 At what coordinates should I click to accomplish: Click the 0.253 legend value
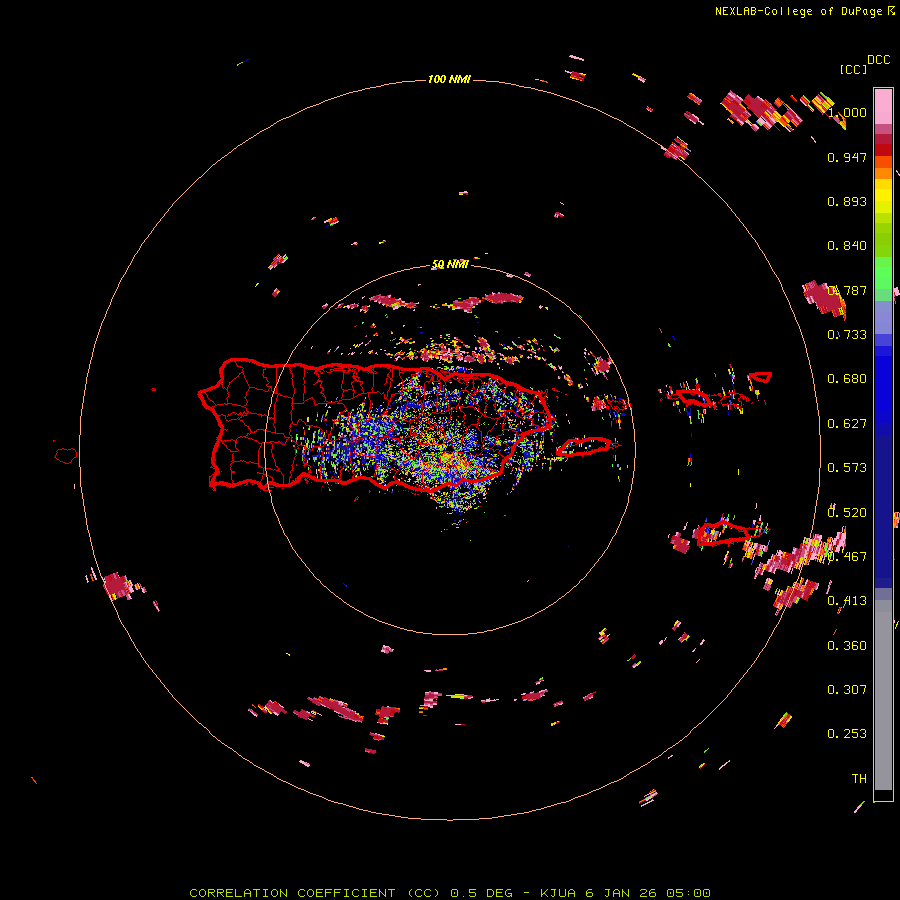pyautogui.click(x=847, y=734)
